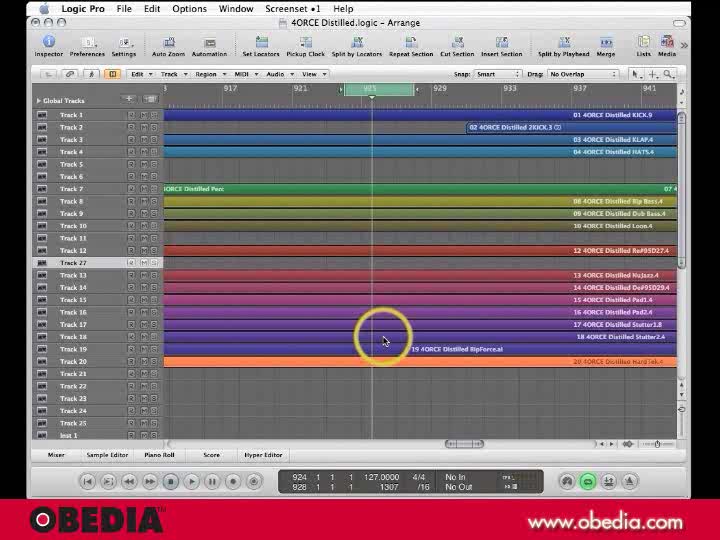Click the stop transport button

[x=171, y=481]
